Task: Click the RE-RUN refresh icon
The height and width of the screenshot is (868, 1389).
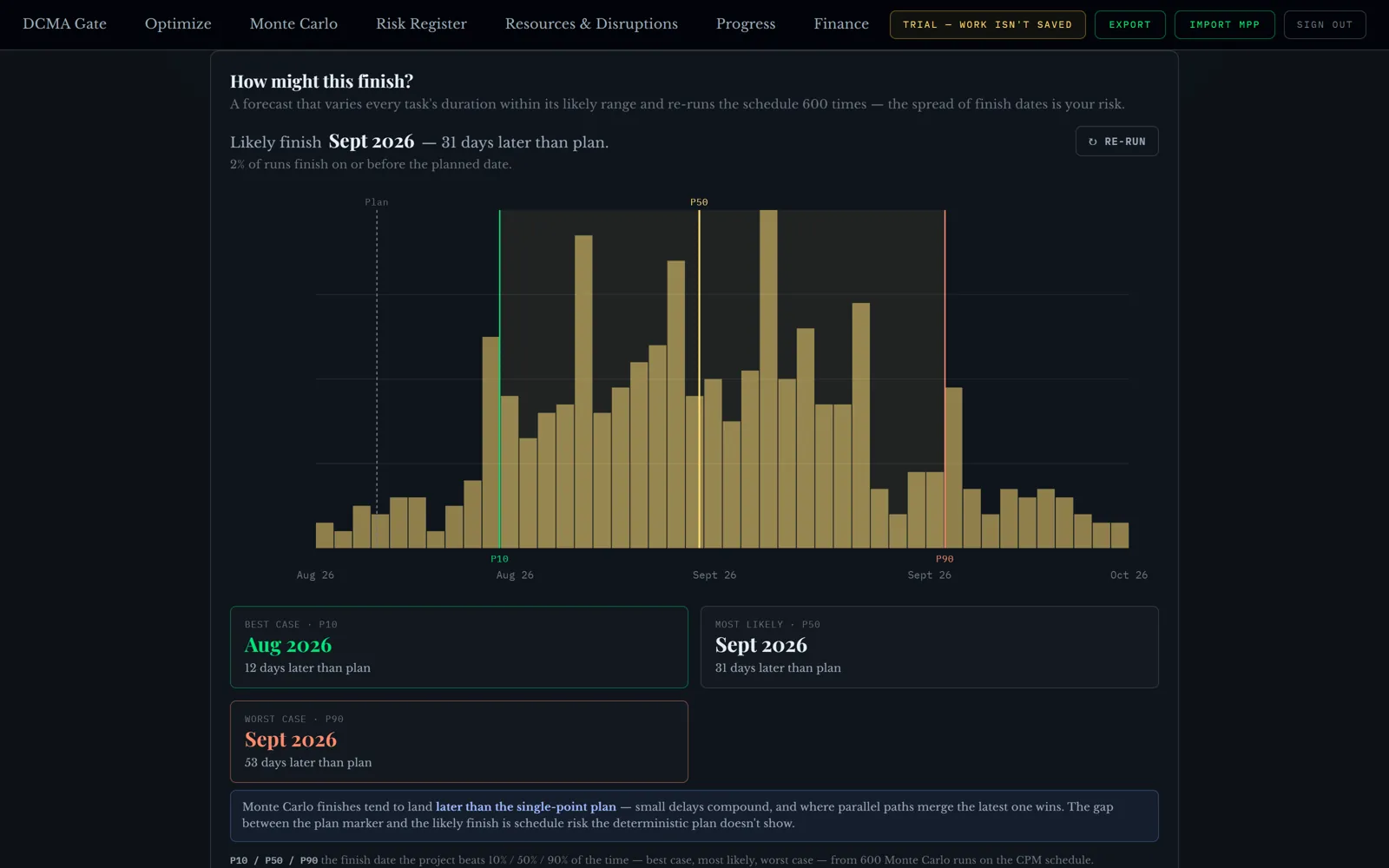Action: (1092, 141)
